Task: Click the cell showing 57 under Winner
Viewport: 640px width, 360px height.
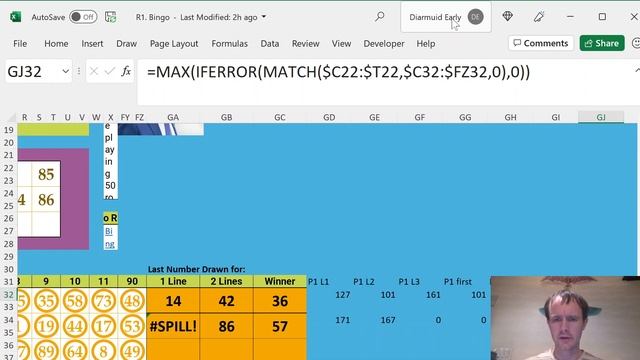Action: (280, 327)
